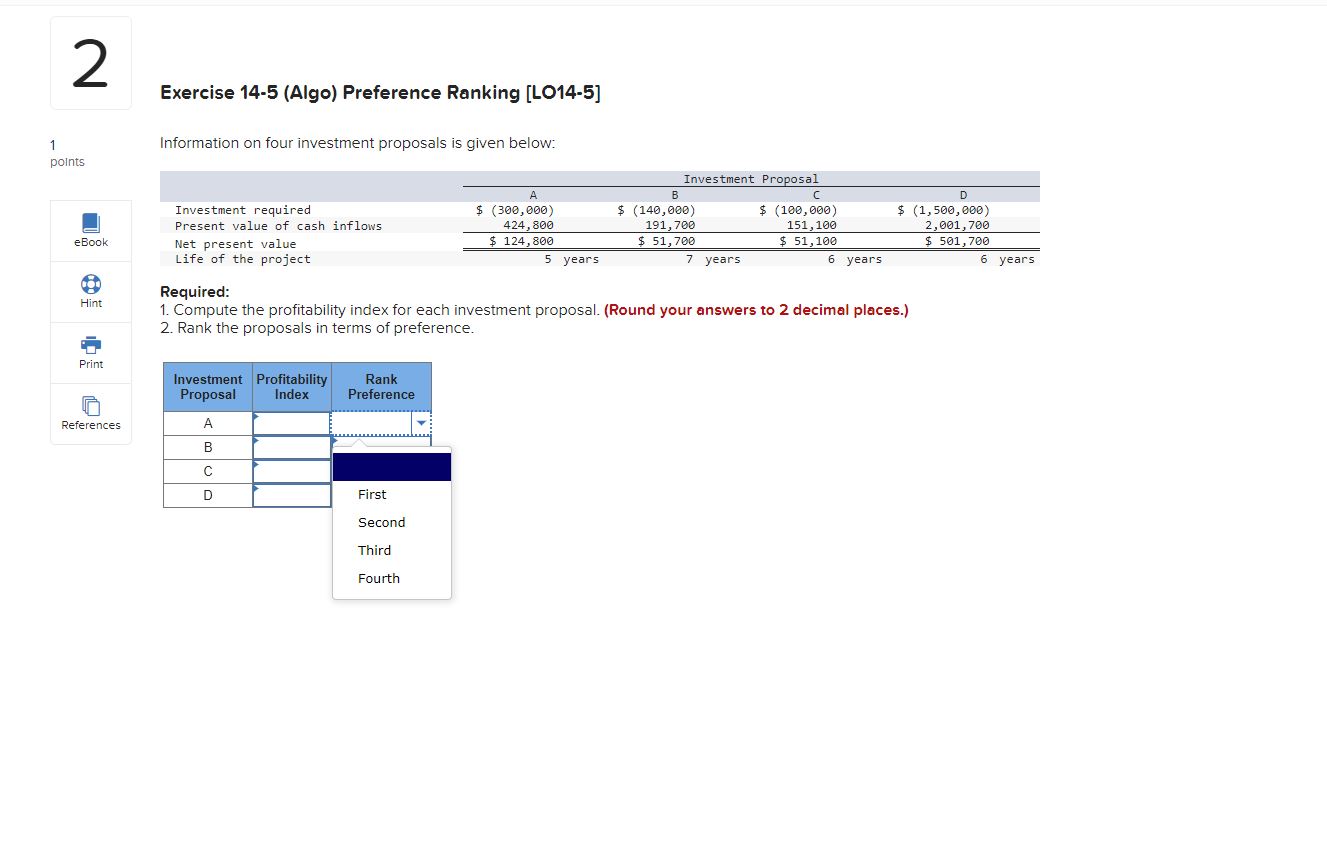1327x842 pixels.
Task: Click the 'Information on four investment proposals' sentence
Action: pyautogui.click(x=357, y=143)
